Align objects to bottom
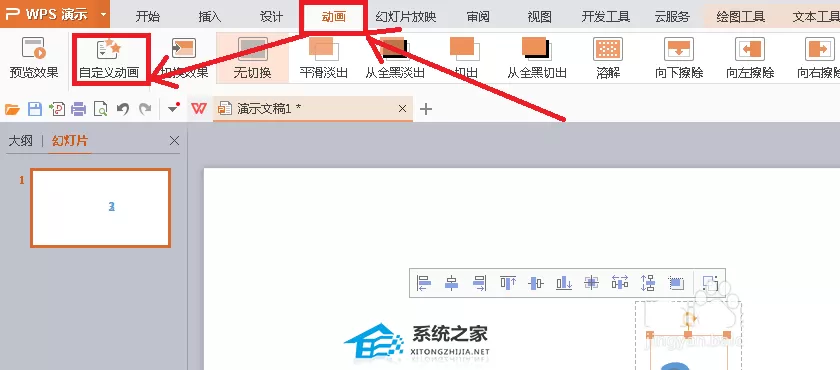Image resolution: width=840 pixels, height=370 pixels. click(x=564, y=283)
